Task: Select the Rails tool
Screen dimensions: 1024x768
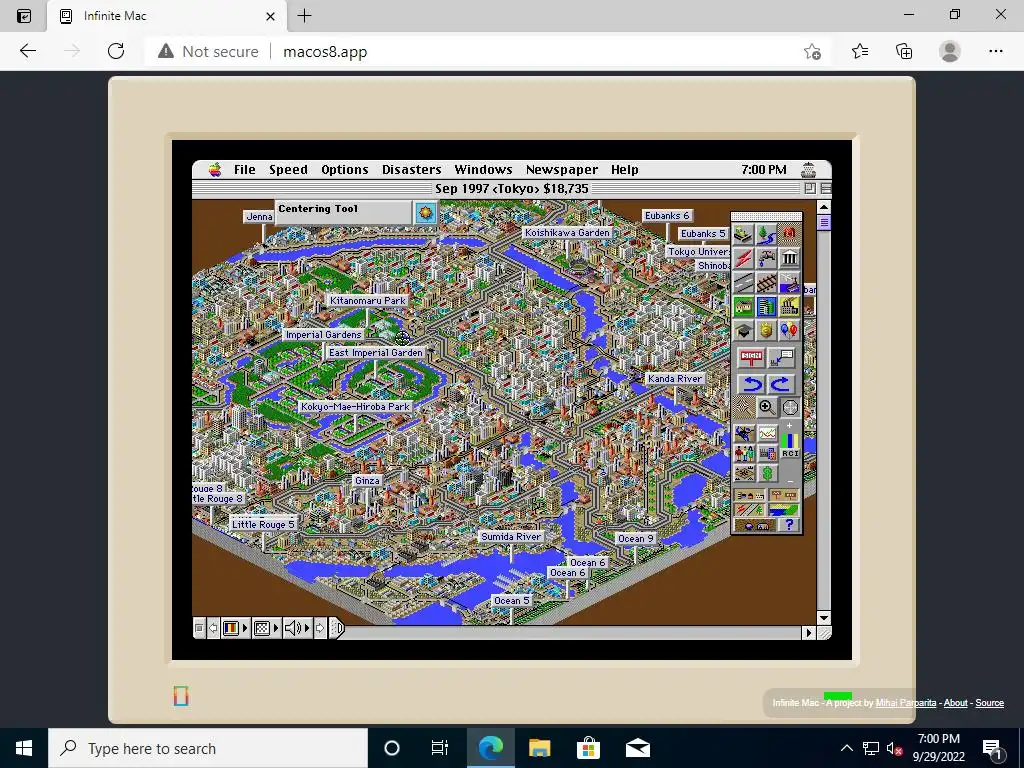Action: pyautogui.click(x=766, y=282)
